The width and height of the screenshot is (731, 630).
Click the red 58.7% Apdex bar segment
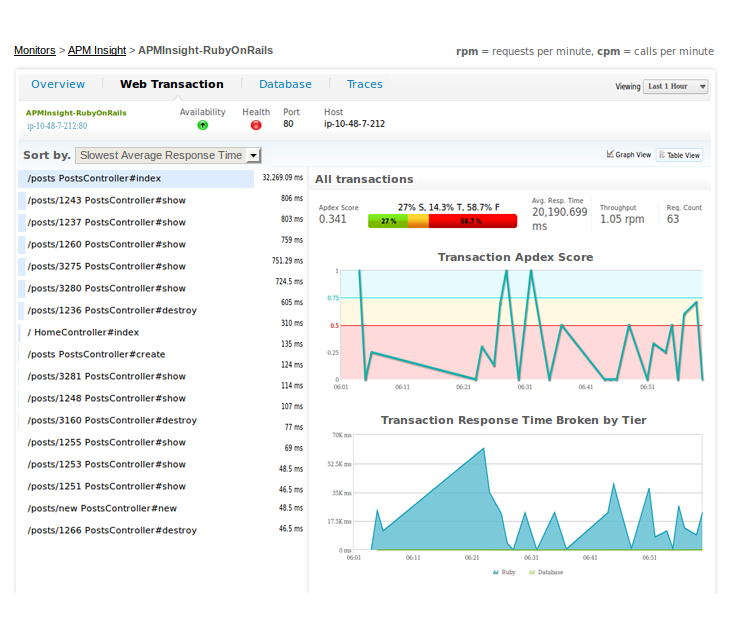tap(472, 221)
